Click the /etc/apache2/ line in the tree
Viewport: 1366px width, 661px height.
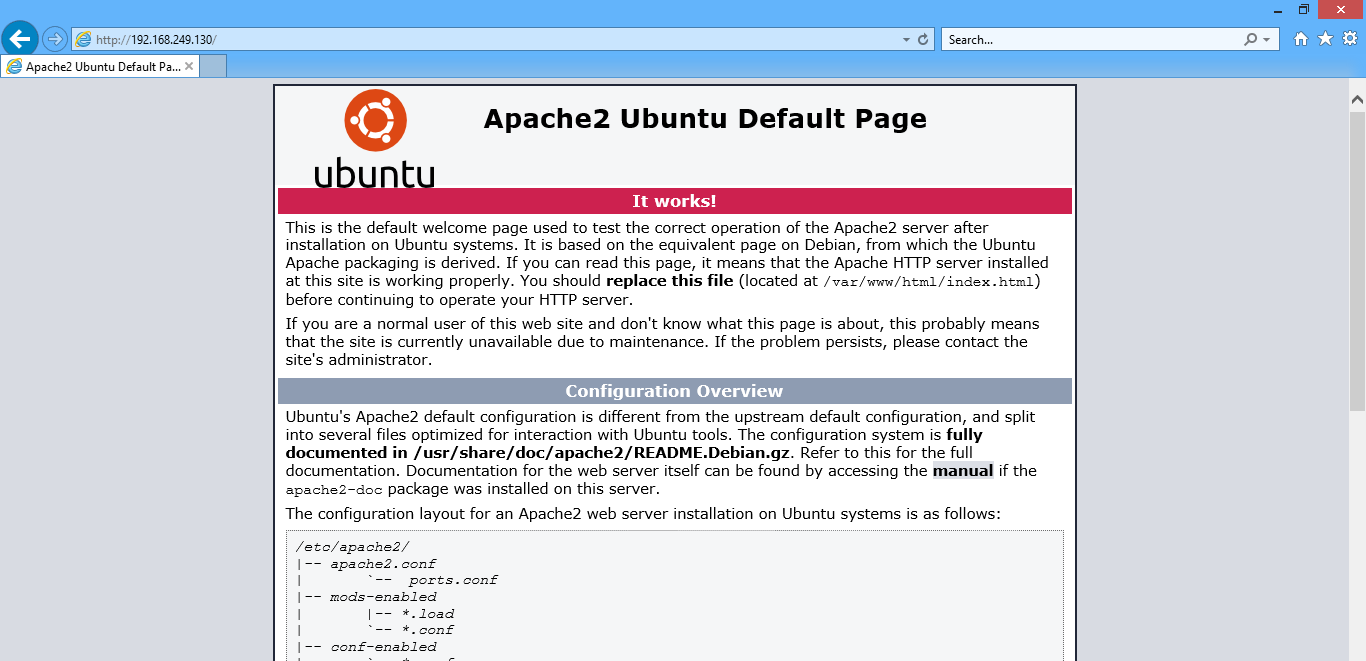click(x=353, y=547)
